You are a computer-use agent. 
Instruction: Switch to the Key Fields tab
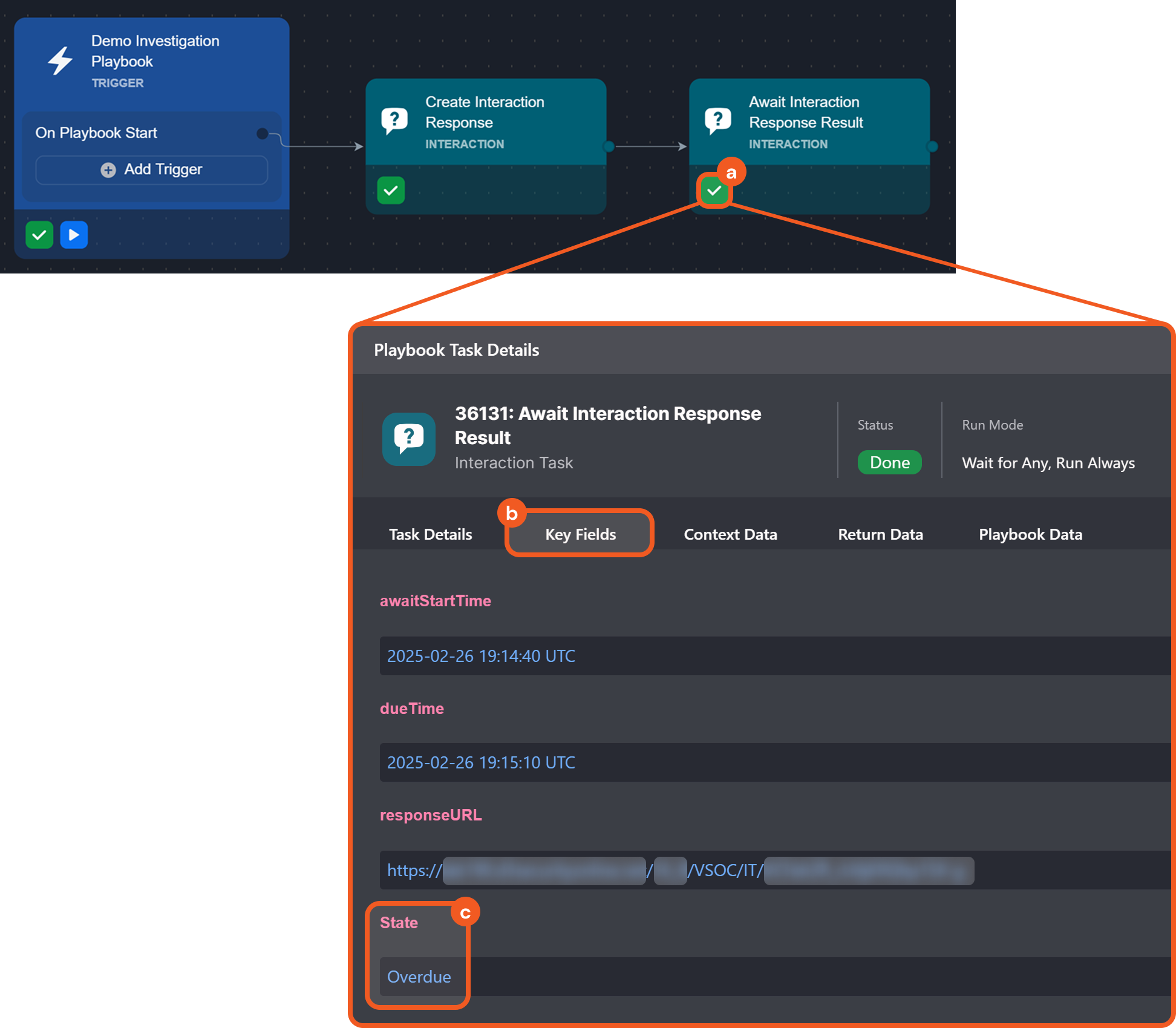pos(580,534)
